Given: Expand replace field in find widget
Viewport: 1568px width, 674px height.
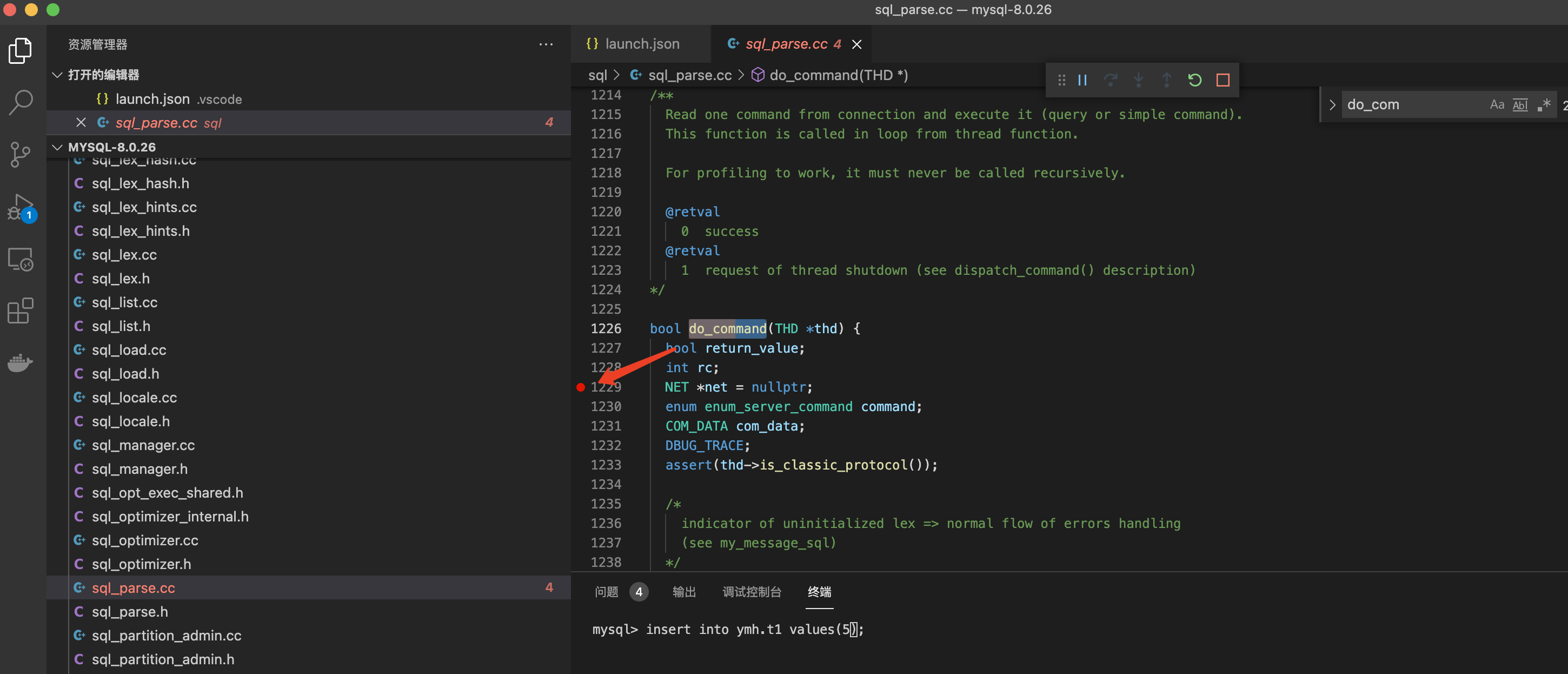Looking at the screenshot, I should (1332, 105).
